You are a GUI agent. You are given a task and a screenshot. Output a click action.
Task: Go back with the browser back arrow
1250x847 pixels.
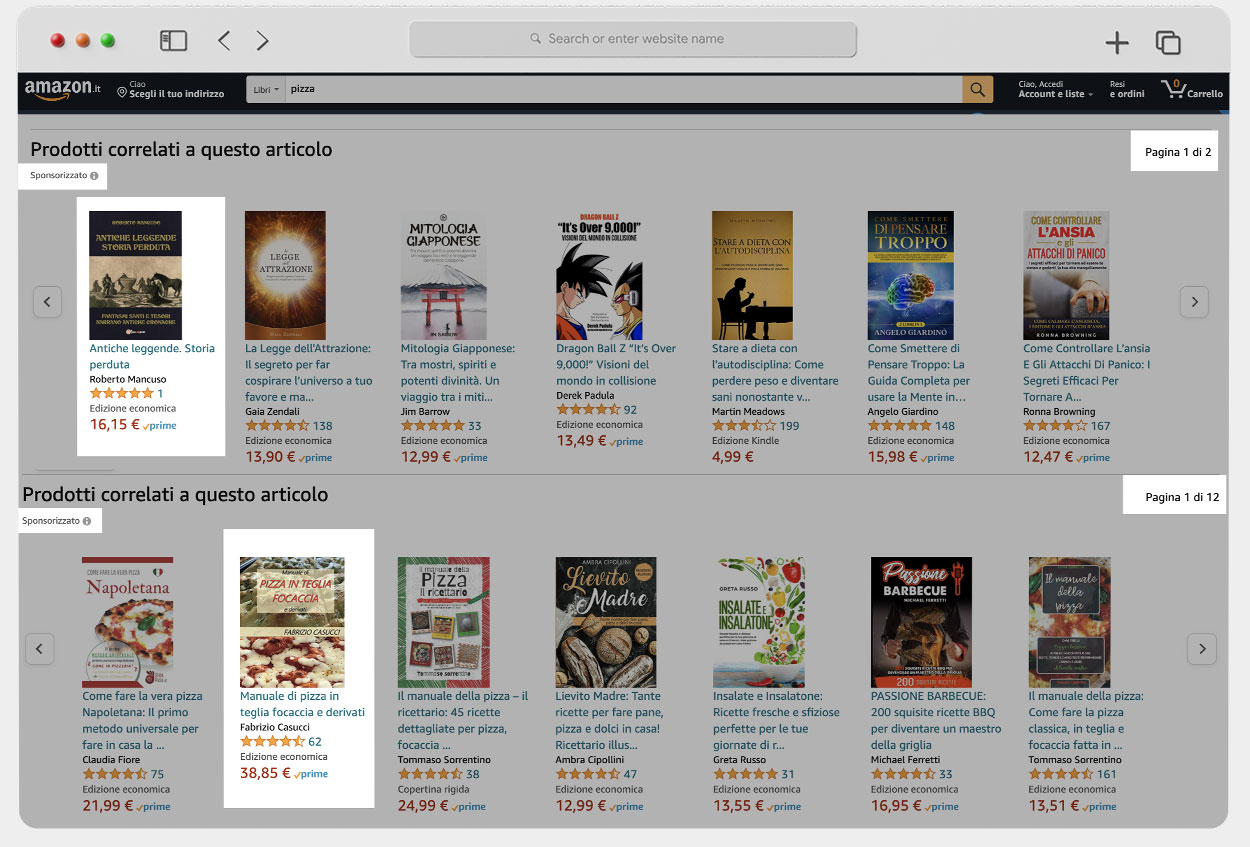click(224, 41)
